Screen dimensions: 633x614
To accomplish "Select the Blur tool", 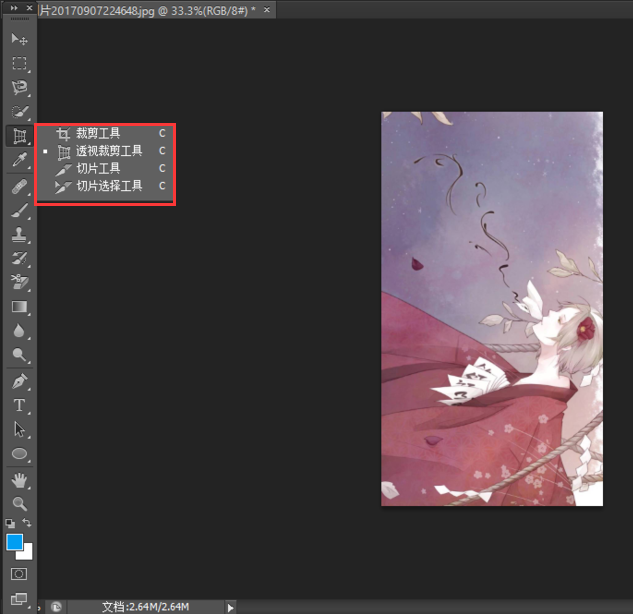I will tap(19, 331).
